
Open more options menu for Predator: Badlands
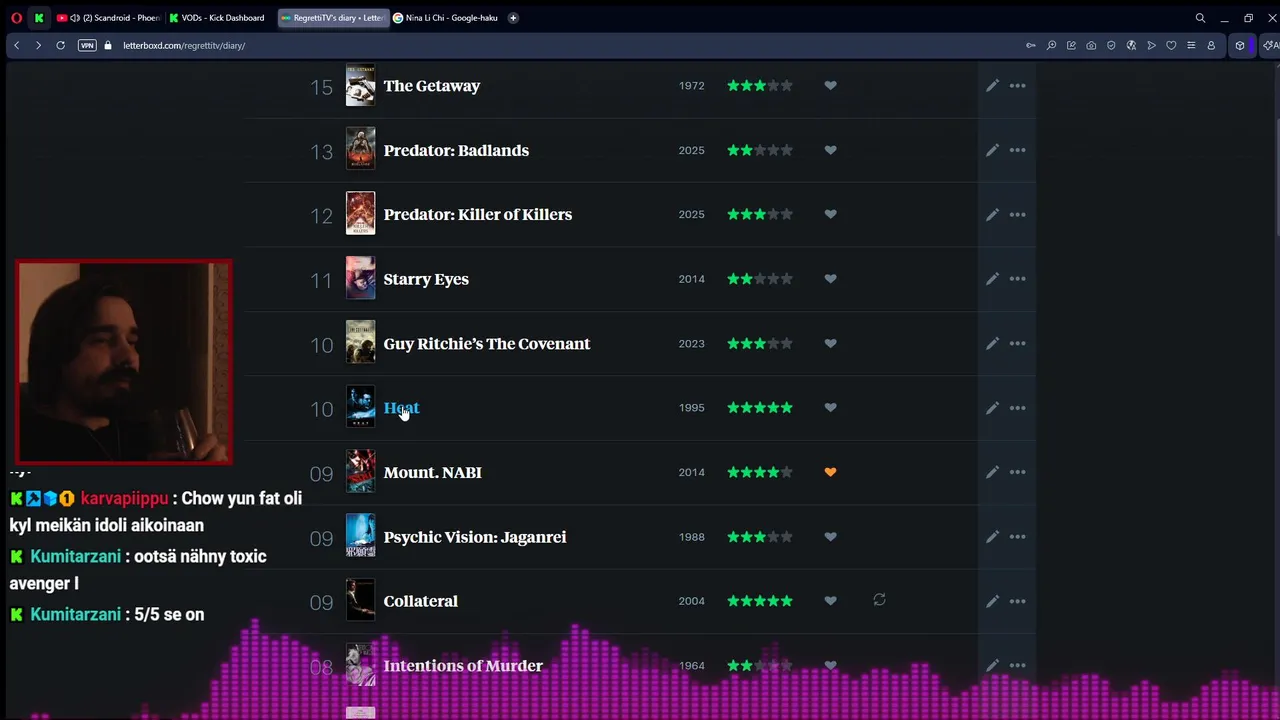point(1017,150)
